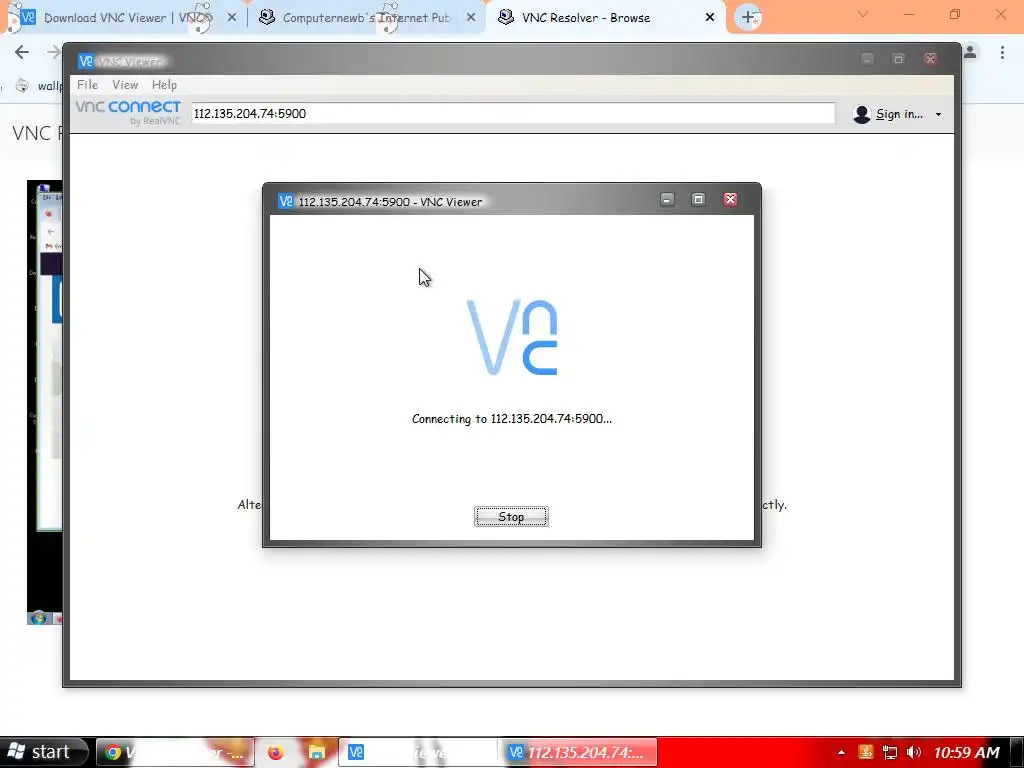Close the VNC Resolver tab

tap(710, 18)
